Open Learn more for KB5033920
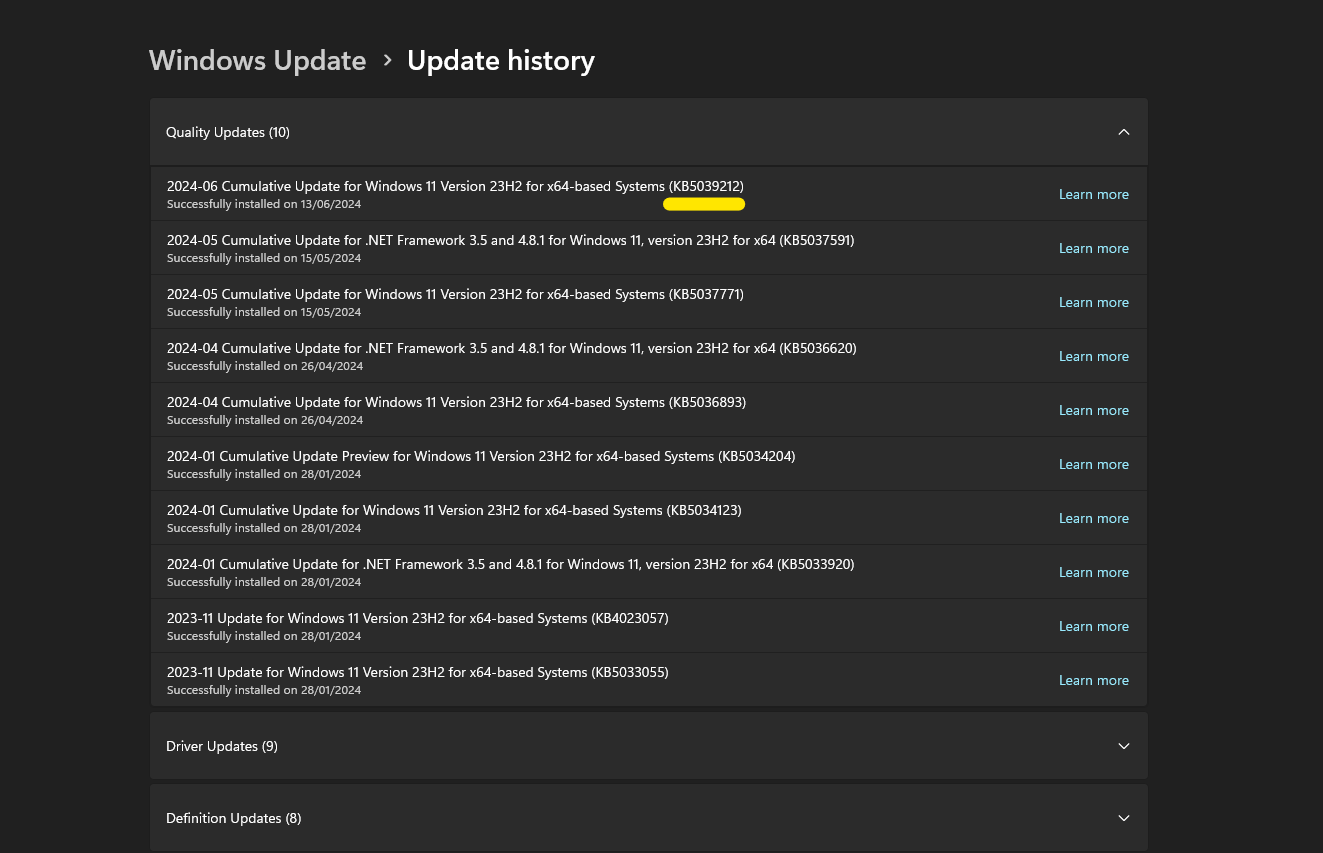1323x853 pixels. (1093, 572)
